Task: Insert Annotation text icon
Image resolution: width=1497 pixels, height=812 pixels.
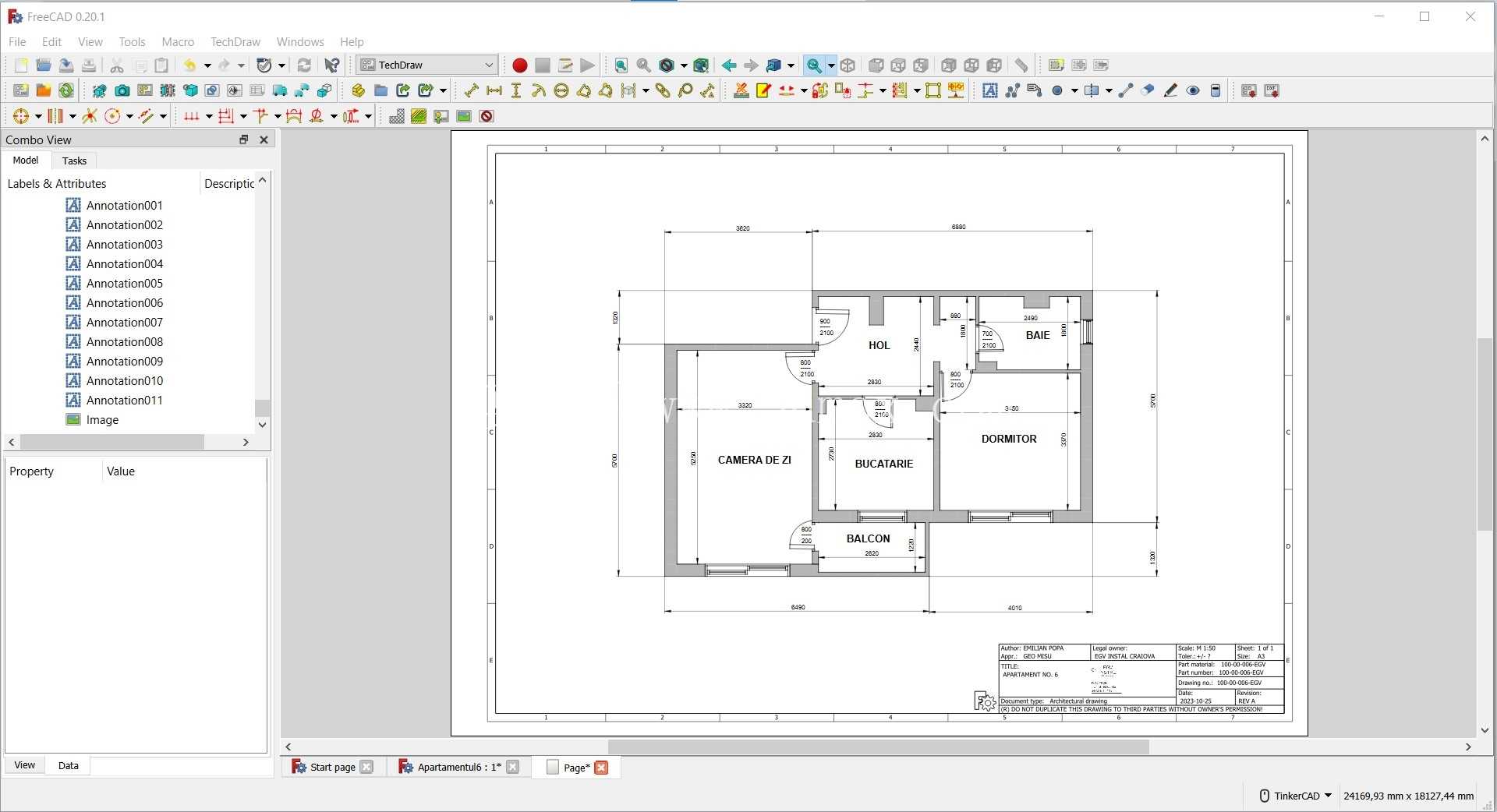Action: (990, 90)
